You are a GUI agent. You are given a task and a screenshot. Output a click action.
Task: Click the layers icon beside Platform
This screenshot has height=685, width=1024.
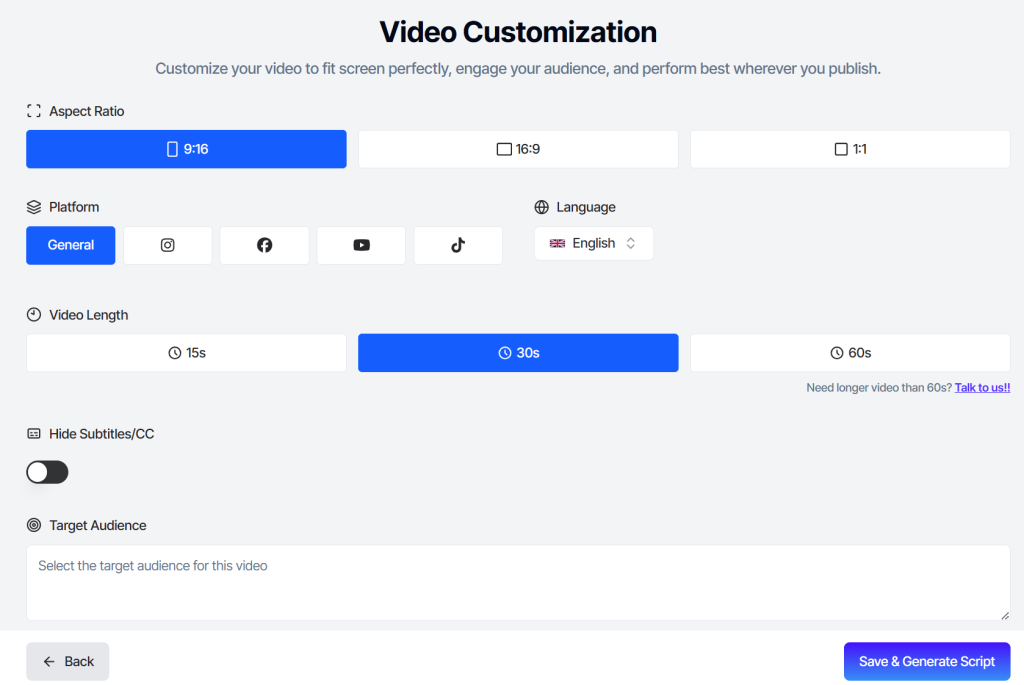32,207
